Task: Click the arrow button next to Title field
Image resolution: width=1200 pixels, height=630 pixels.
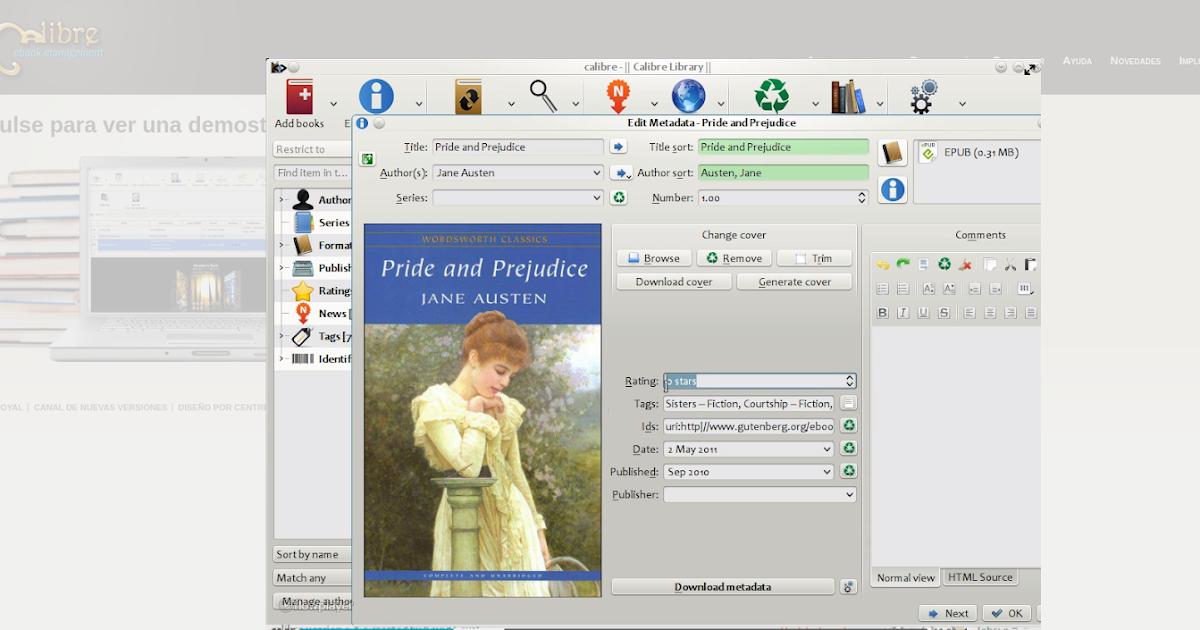Action: pos(619,147)
